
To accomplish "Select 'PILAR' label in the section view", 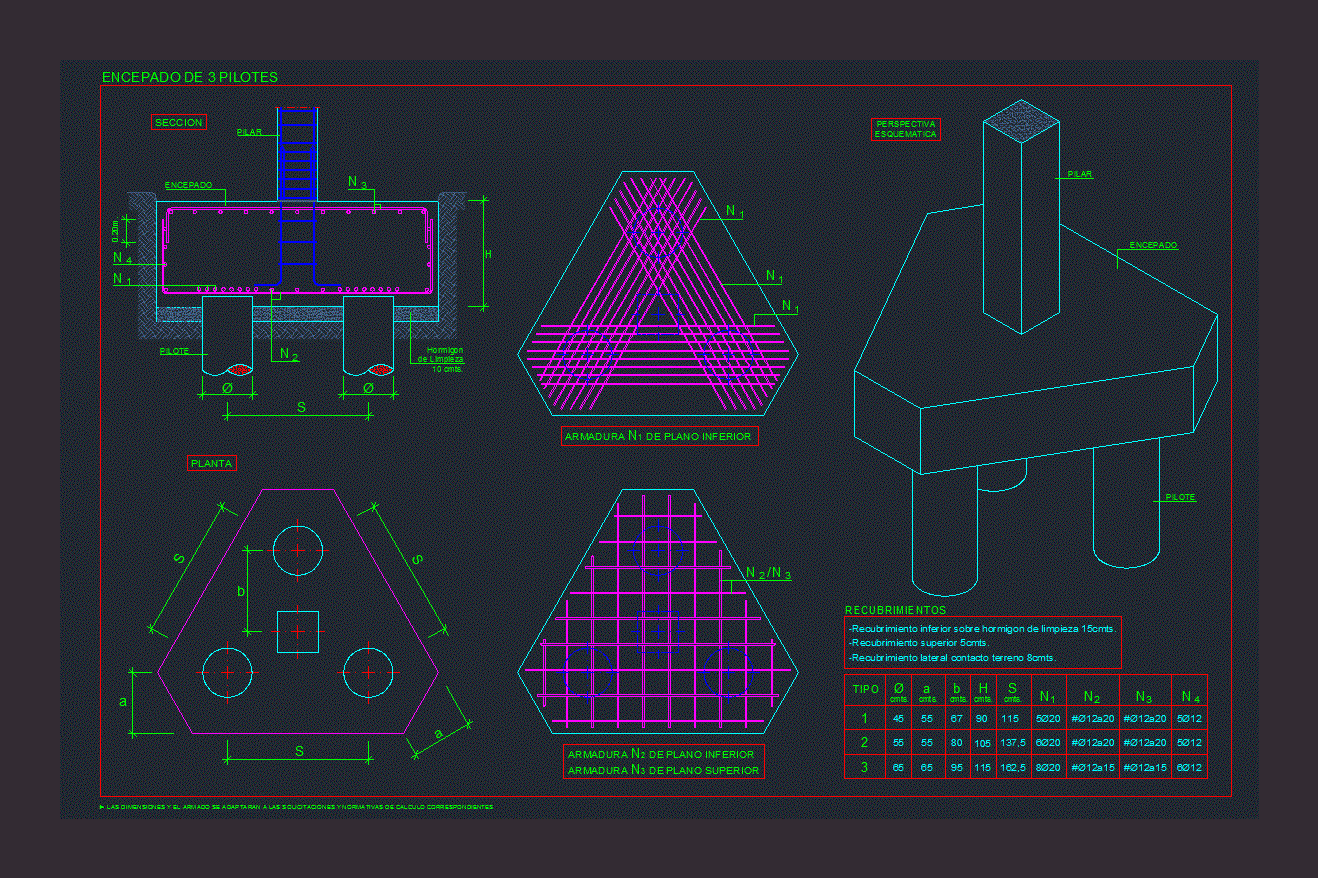I will tap(248, 132).
